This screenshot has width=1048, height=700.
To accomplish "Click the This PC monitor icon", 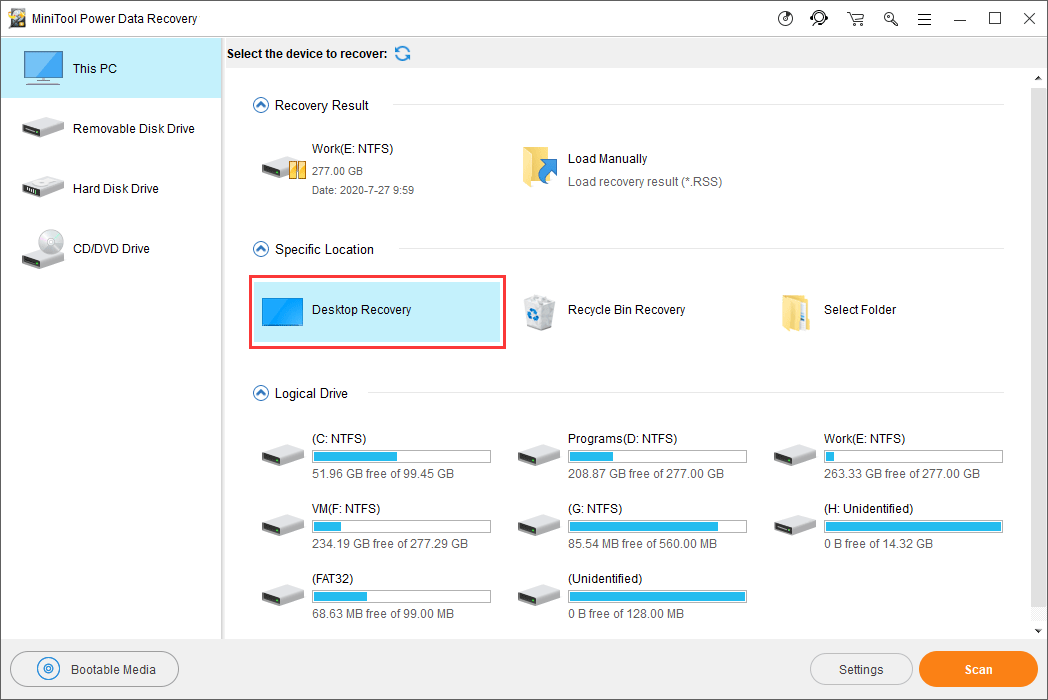I will [43, 68].
